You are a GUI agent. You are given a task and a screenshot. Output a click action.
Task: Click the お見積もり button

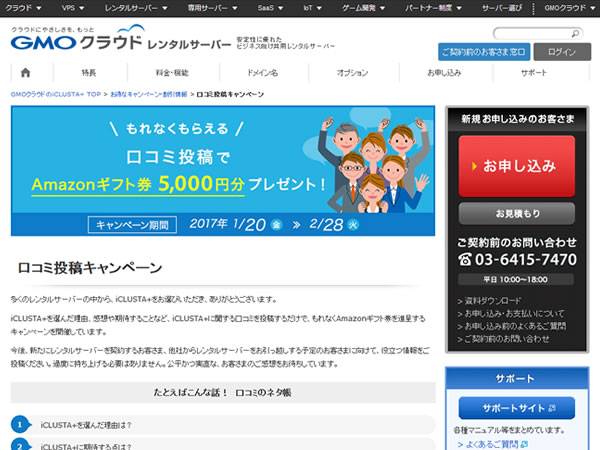tap(517, 213)
